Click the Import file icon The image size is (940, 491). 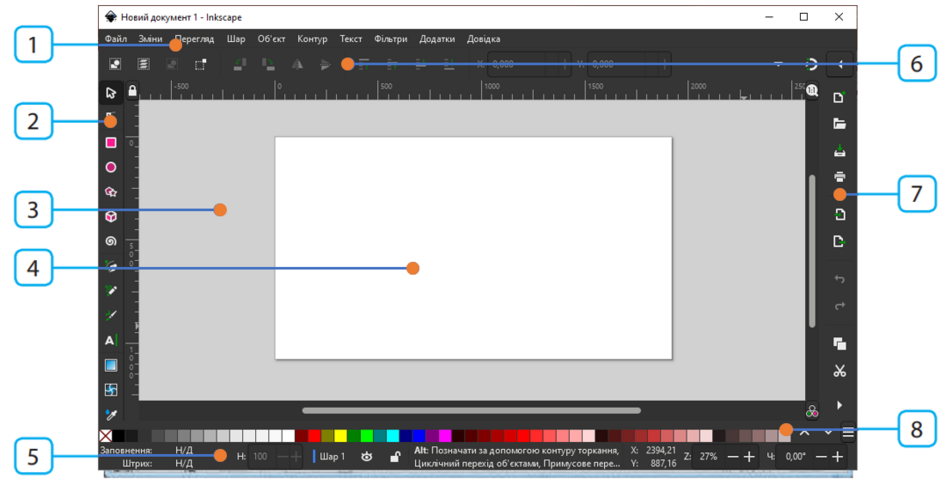pyautogui.click(x=839, y=215)
